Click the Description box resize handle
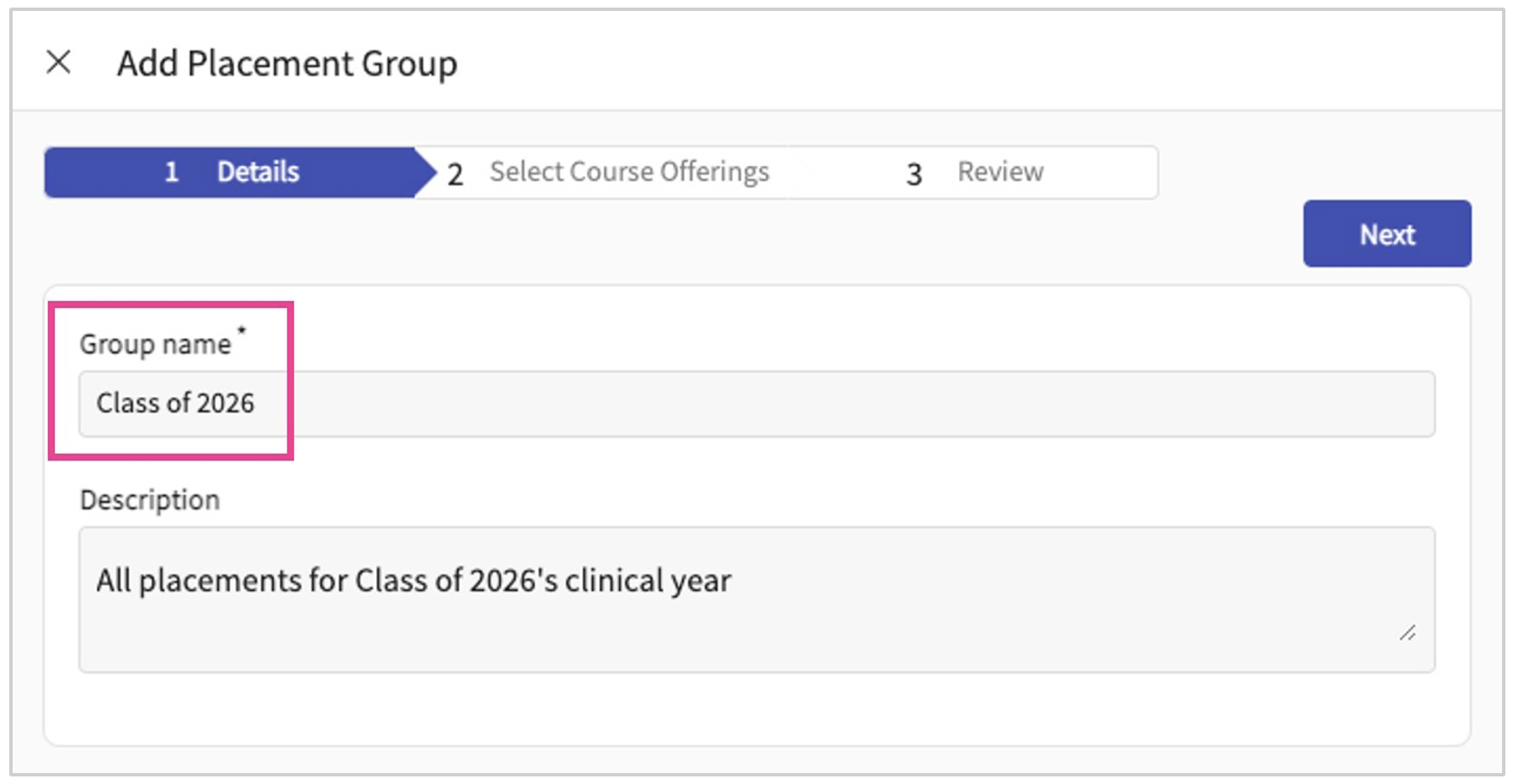Image resolution: width=1513 pixels, height=784 pixels. pos(1408,633)
